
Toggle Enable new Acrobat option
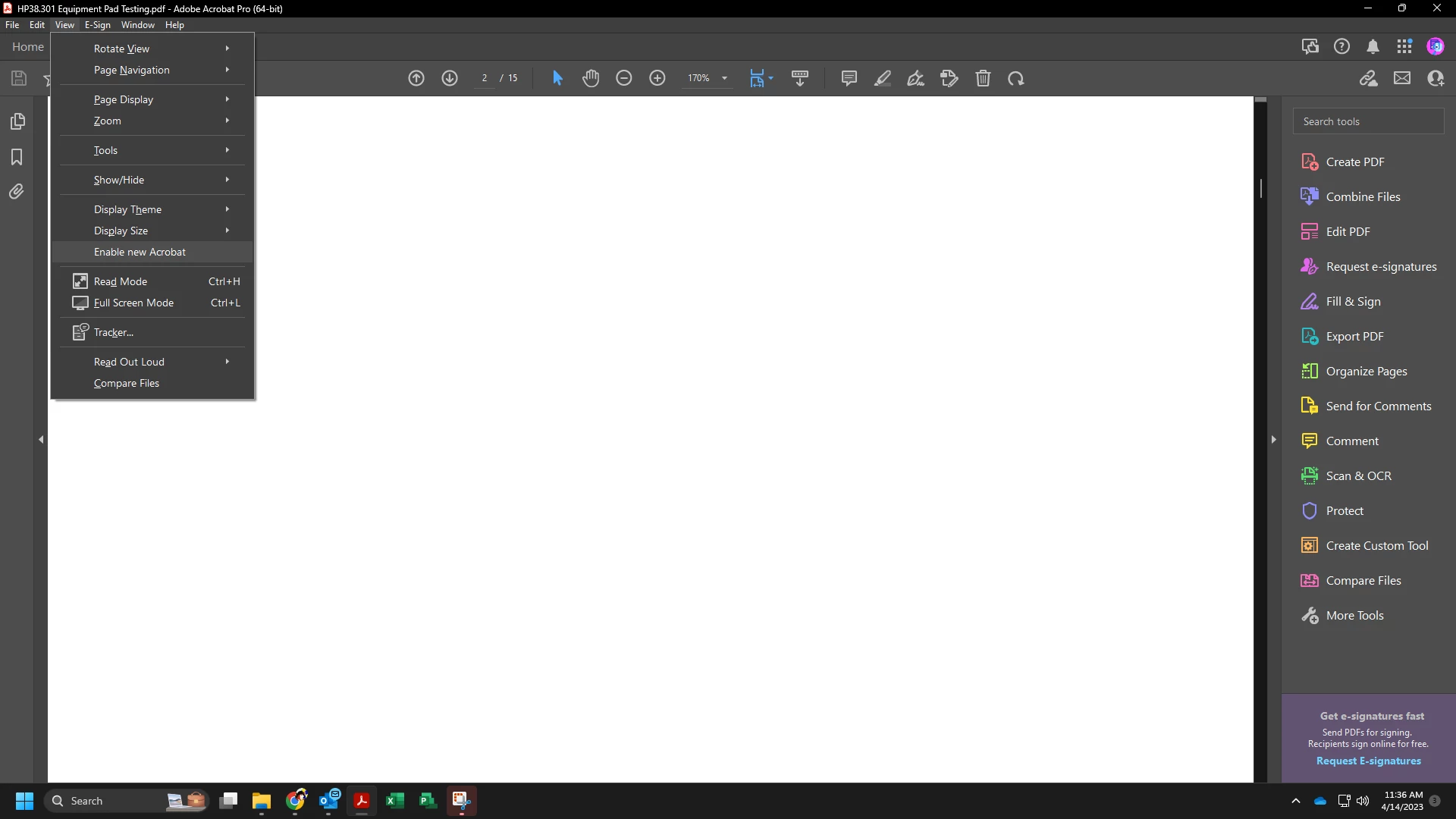point(140,252)
